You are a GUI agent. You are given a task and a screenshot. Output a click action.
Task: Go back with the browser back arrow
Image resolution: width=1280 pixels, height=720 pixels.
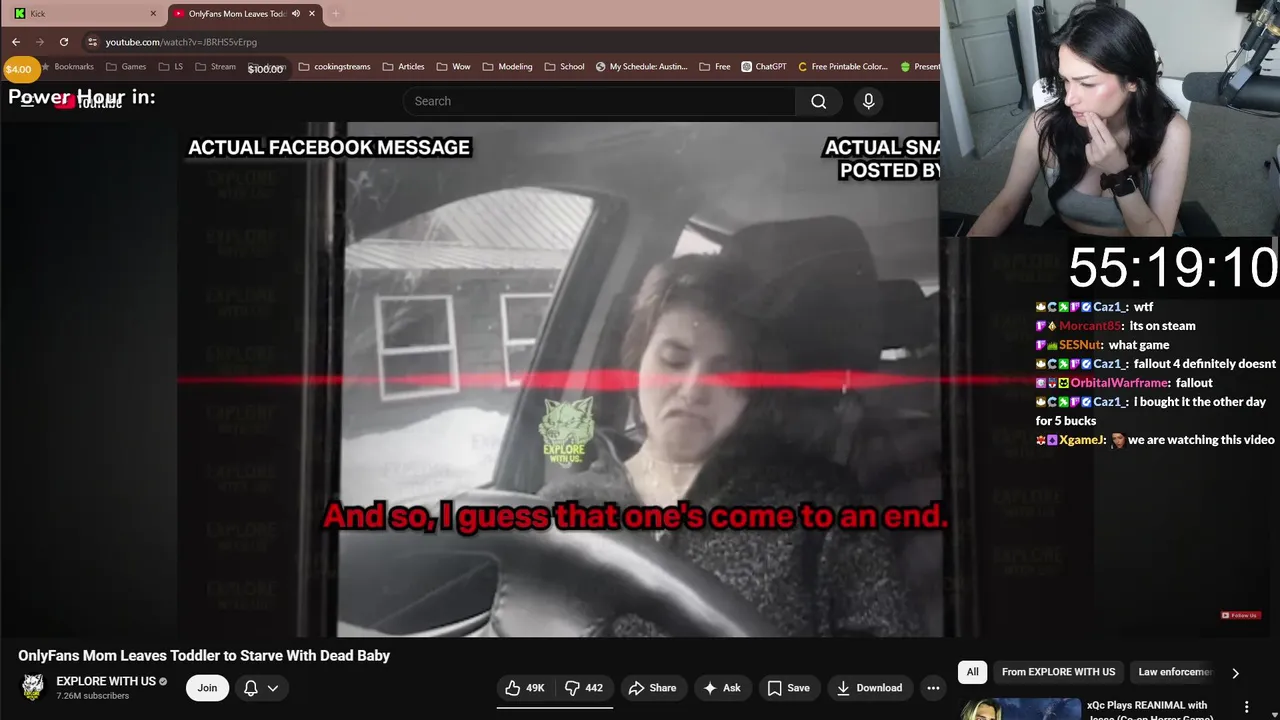tap(16, 42)
